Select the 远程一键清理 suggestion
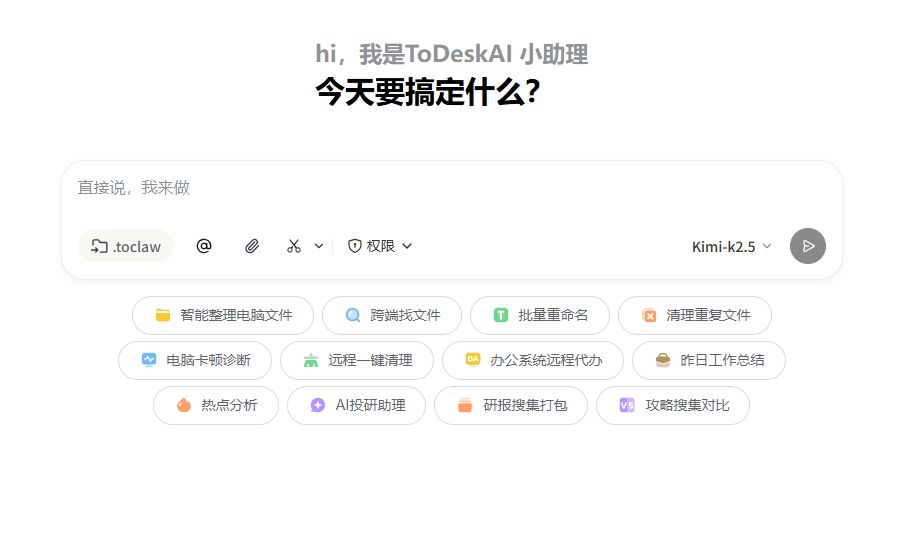 pos(357,360)
